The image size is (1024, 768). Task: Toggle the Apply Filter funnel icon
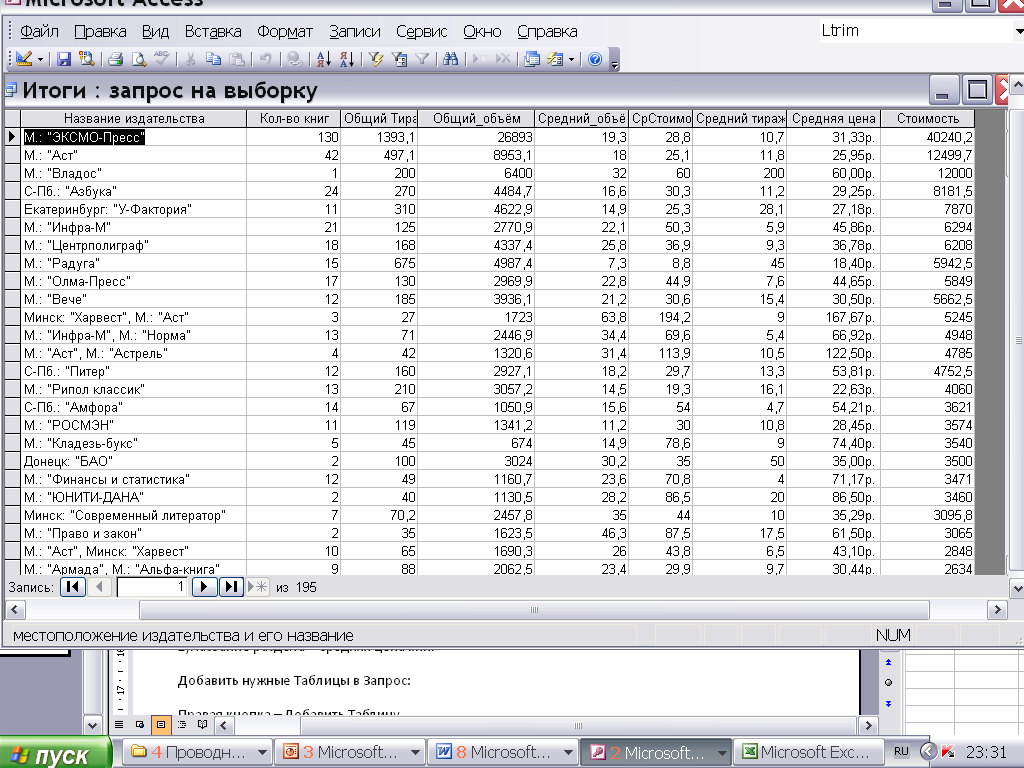pos(422,59)
